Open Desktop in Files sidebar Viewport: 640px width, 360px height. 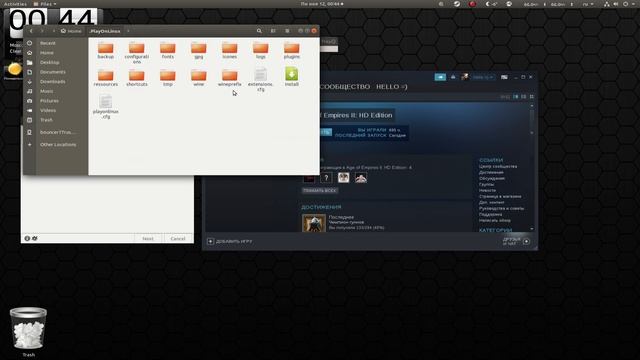49,62
